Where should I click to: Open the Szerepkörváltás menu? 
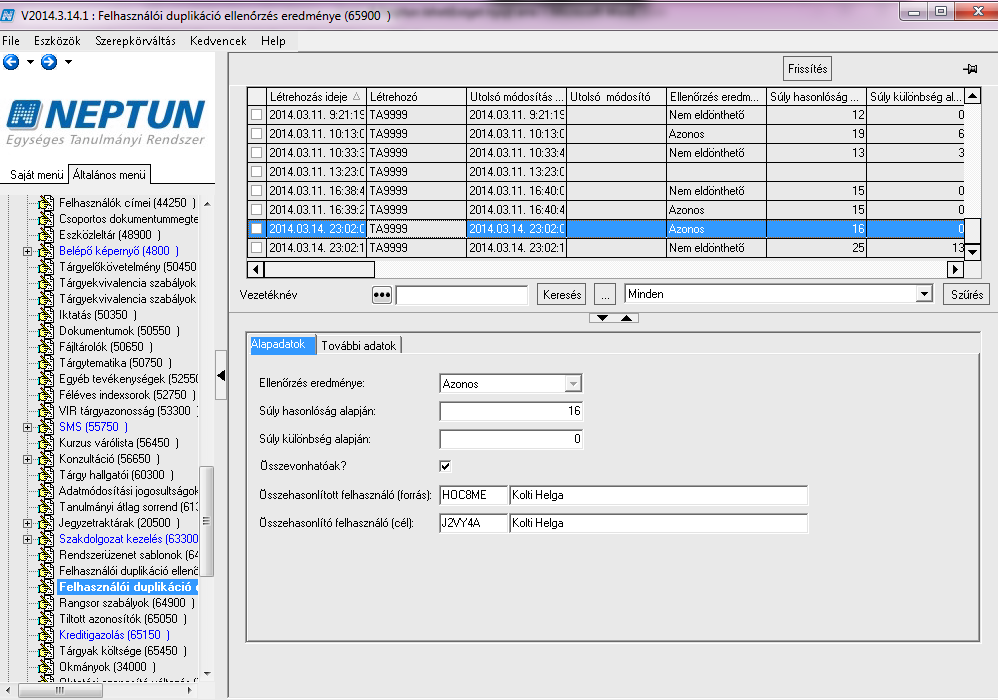coord(135,41)
